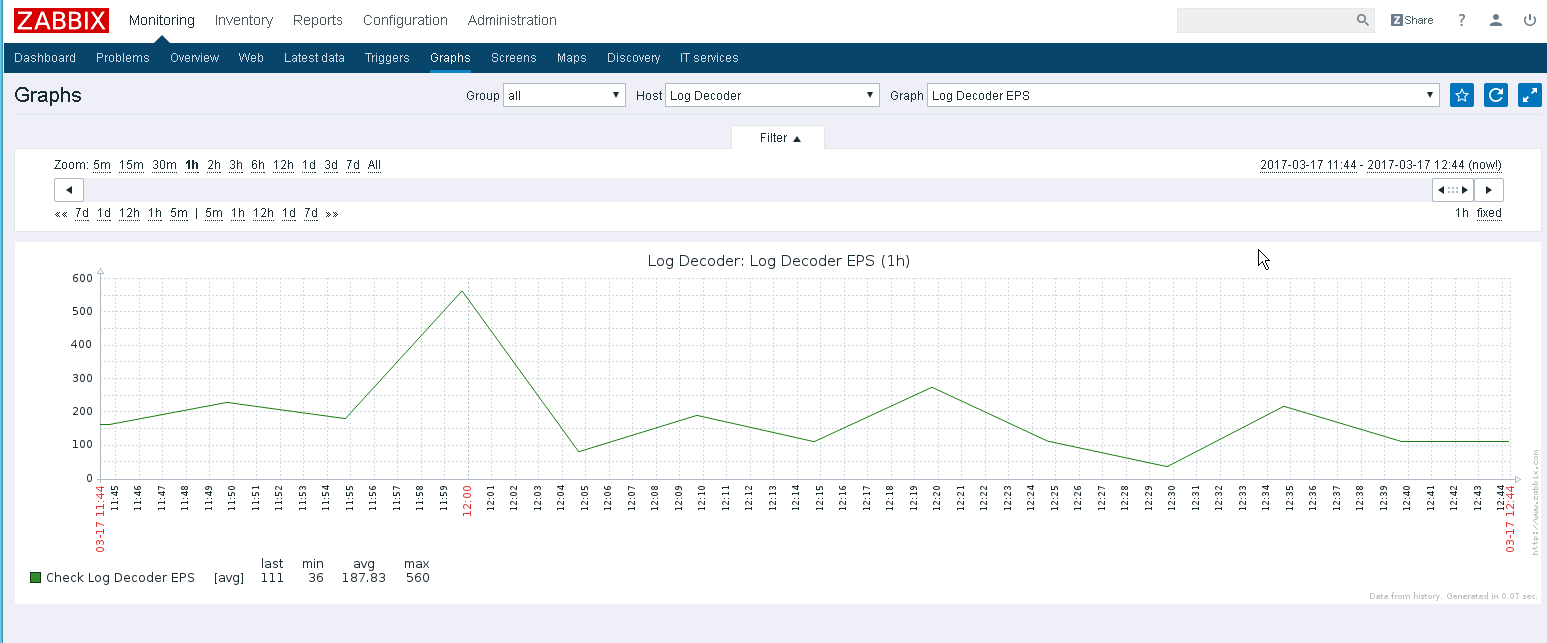Click the search magnifier icon
The image size is (1547, 643).
click(x=1362, y=20)
